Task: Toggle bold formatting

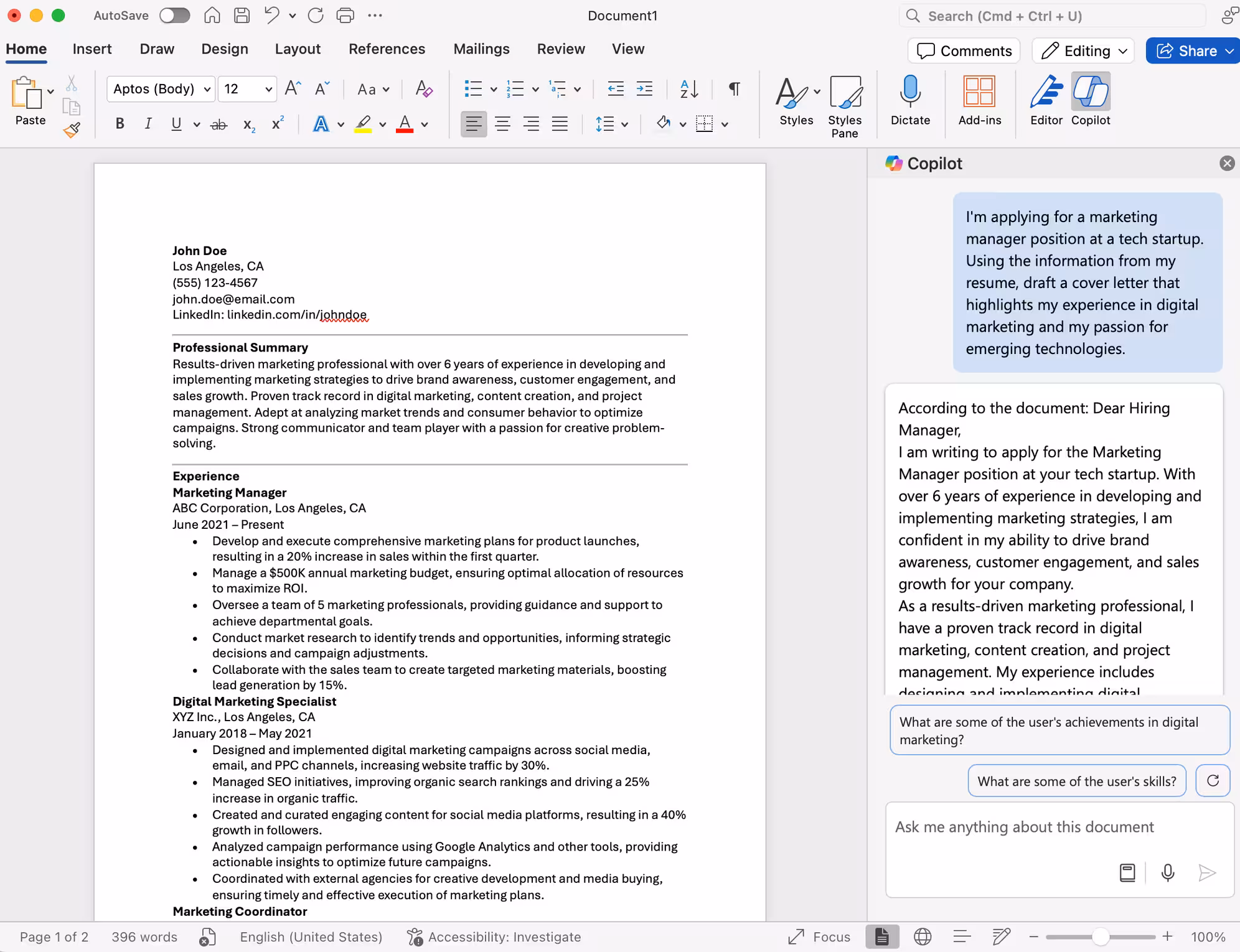Action: pyautogui.click(x=120, y=124)
